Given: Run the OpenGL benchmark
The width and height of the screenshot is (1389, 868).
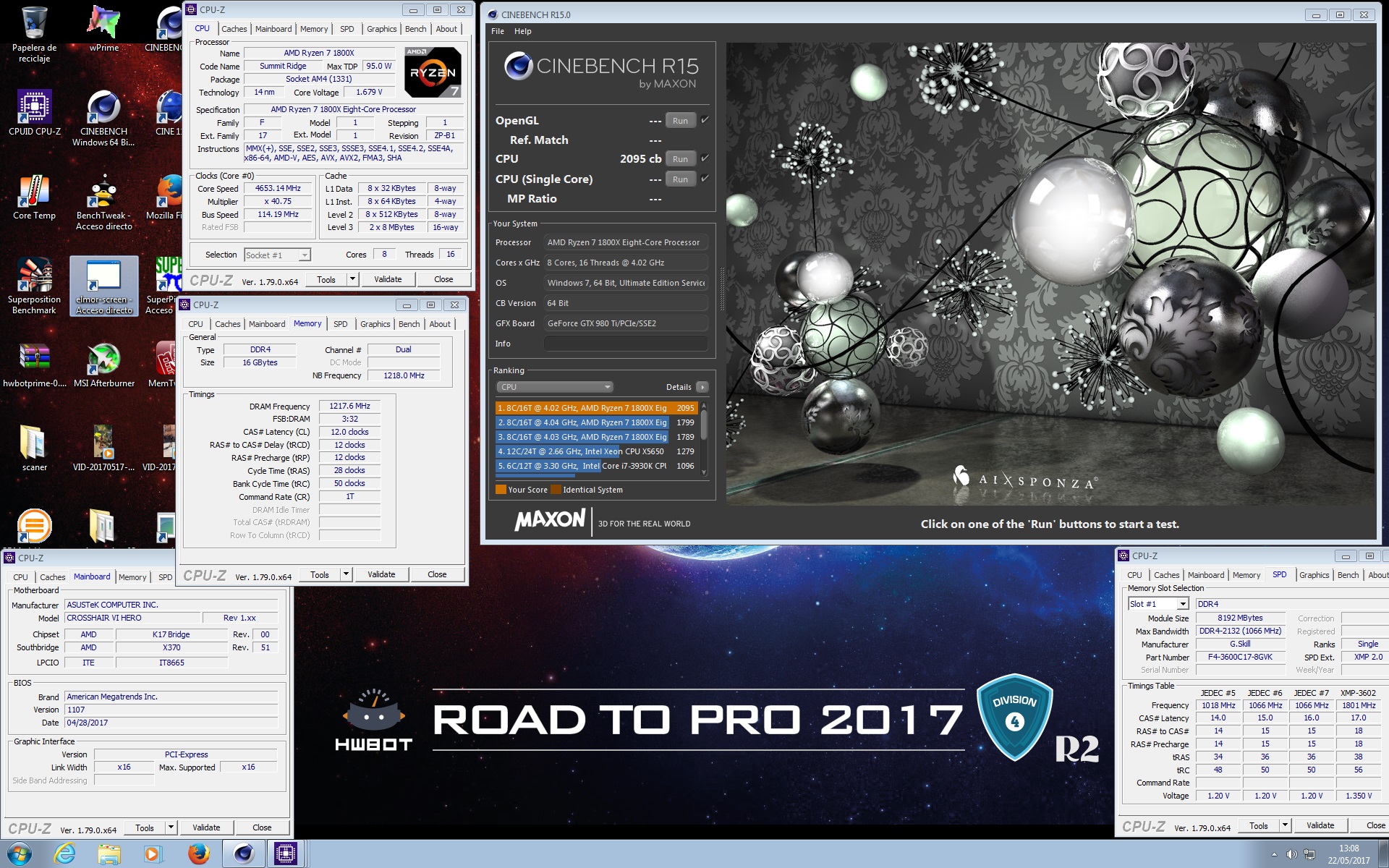Looking at the screenshot, I should (680, 121).
